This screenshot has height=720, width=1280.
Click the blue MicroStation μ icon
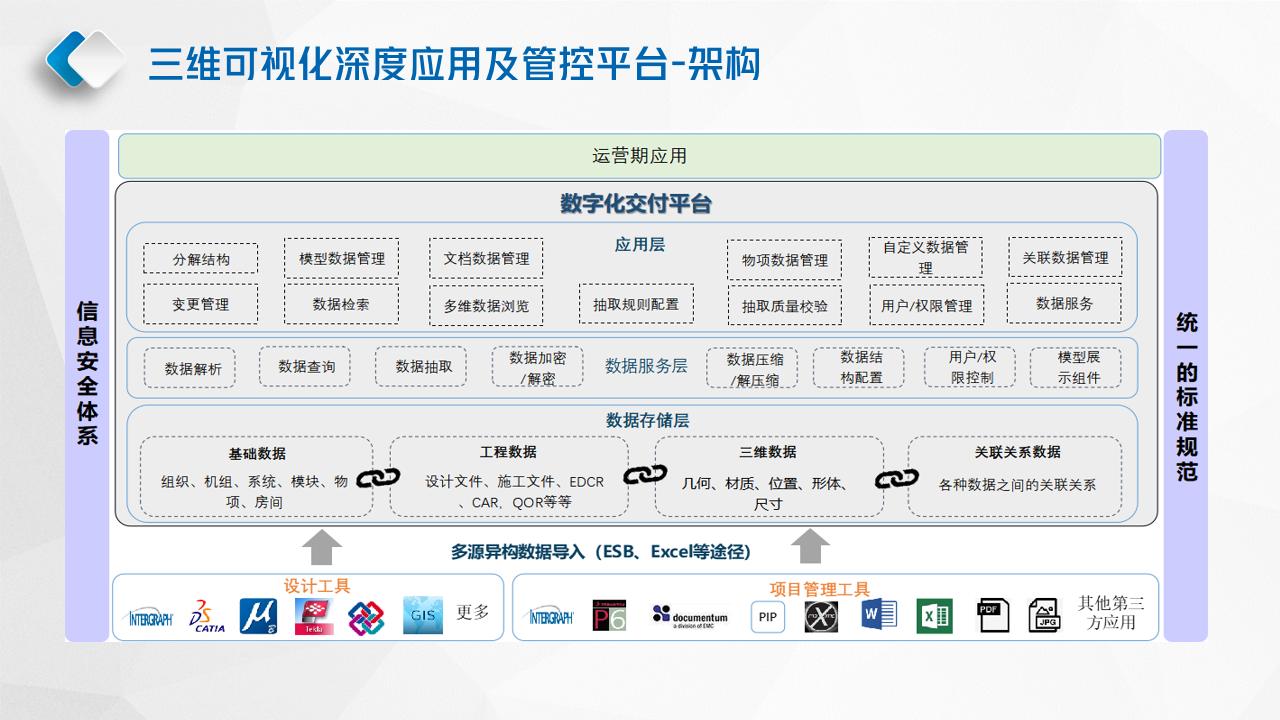[258, 616]
